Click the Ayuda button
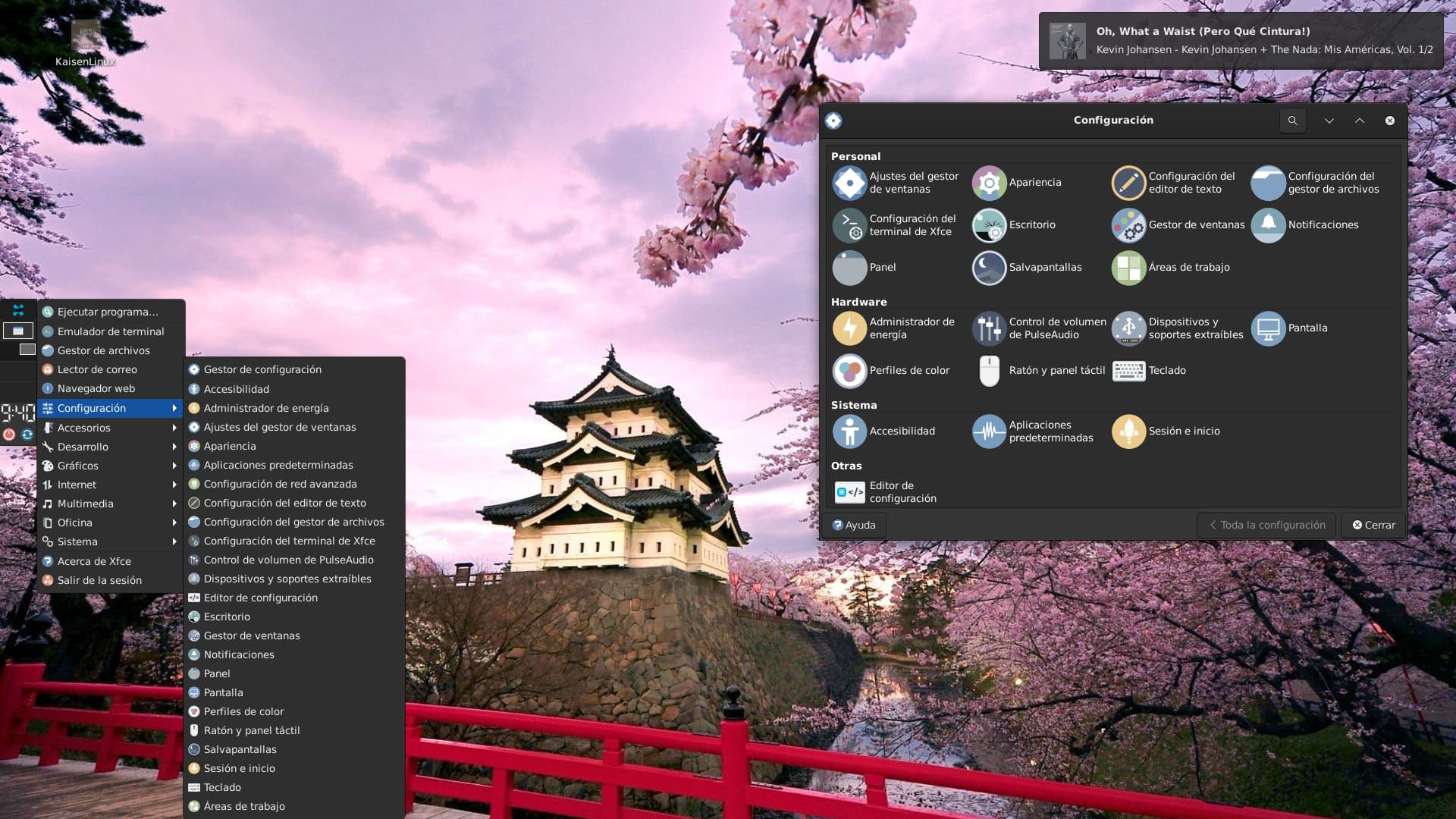 click(x=854, y=525)
